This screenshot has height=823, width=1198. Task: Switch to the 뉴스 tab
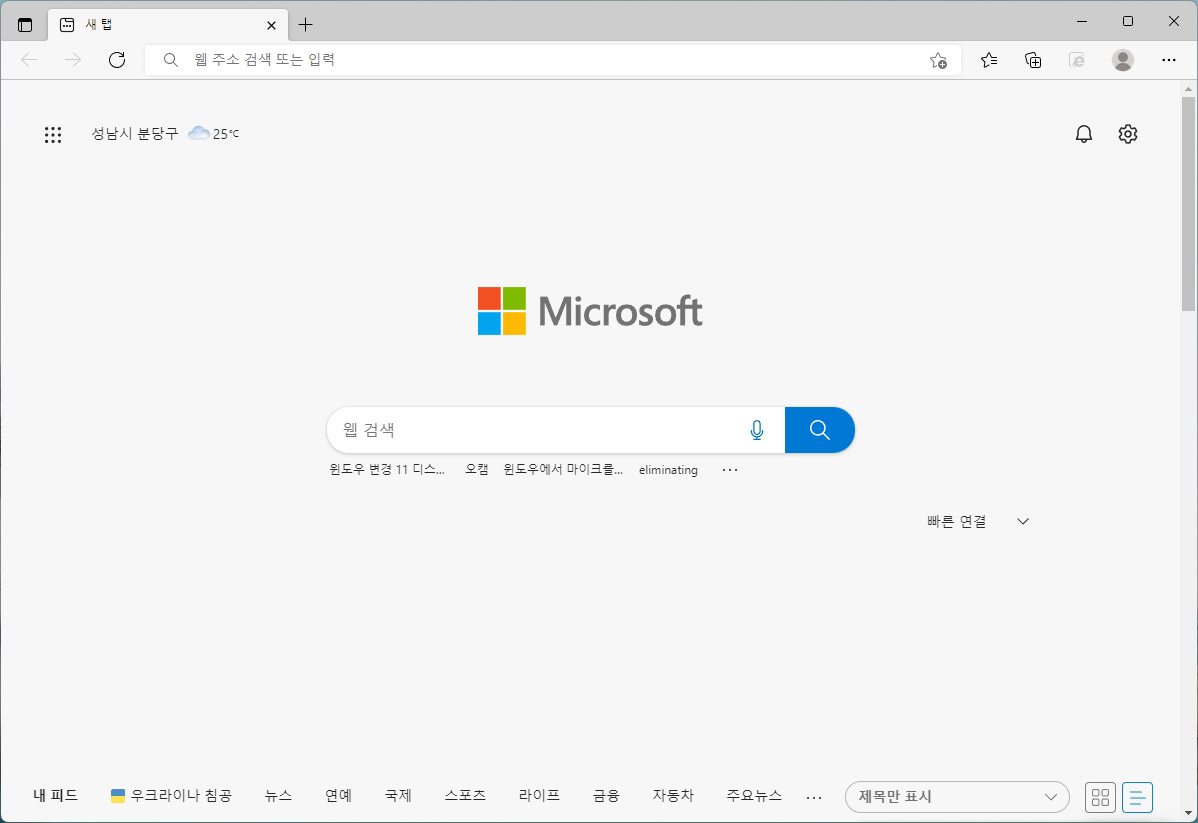(x=278, y=795)
